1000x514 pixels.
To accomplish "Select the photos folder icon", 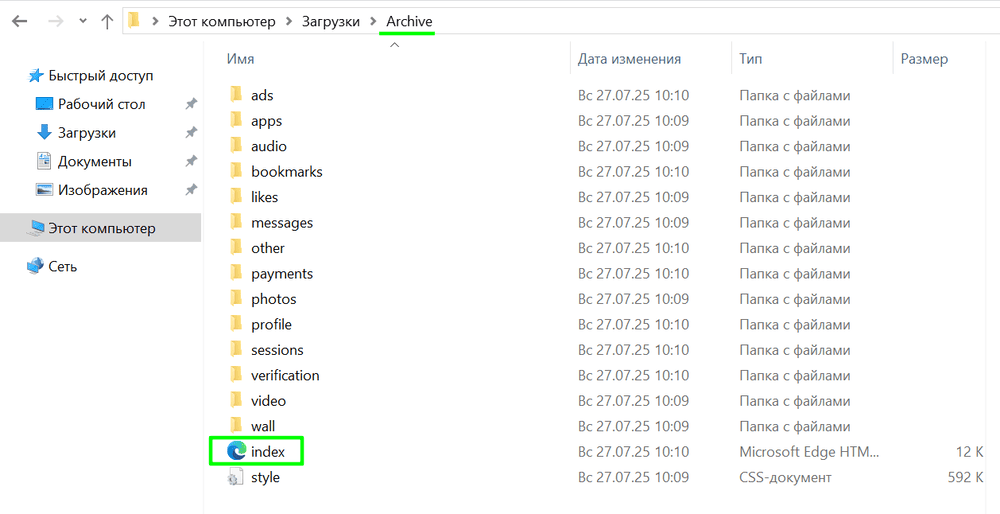I will [x=236, y=298].
